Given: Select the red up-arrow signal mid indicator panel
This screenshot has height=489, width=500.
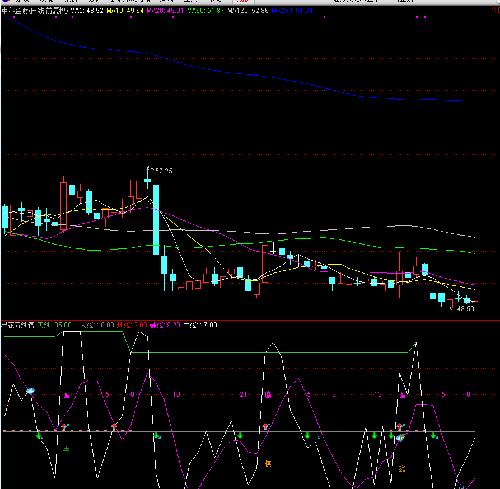Looking at the screenshot, I should point(265,426).
